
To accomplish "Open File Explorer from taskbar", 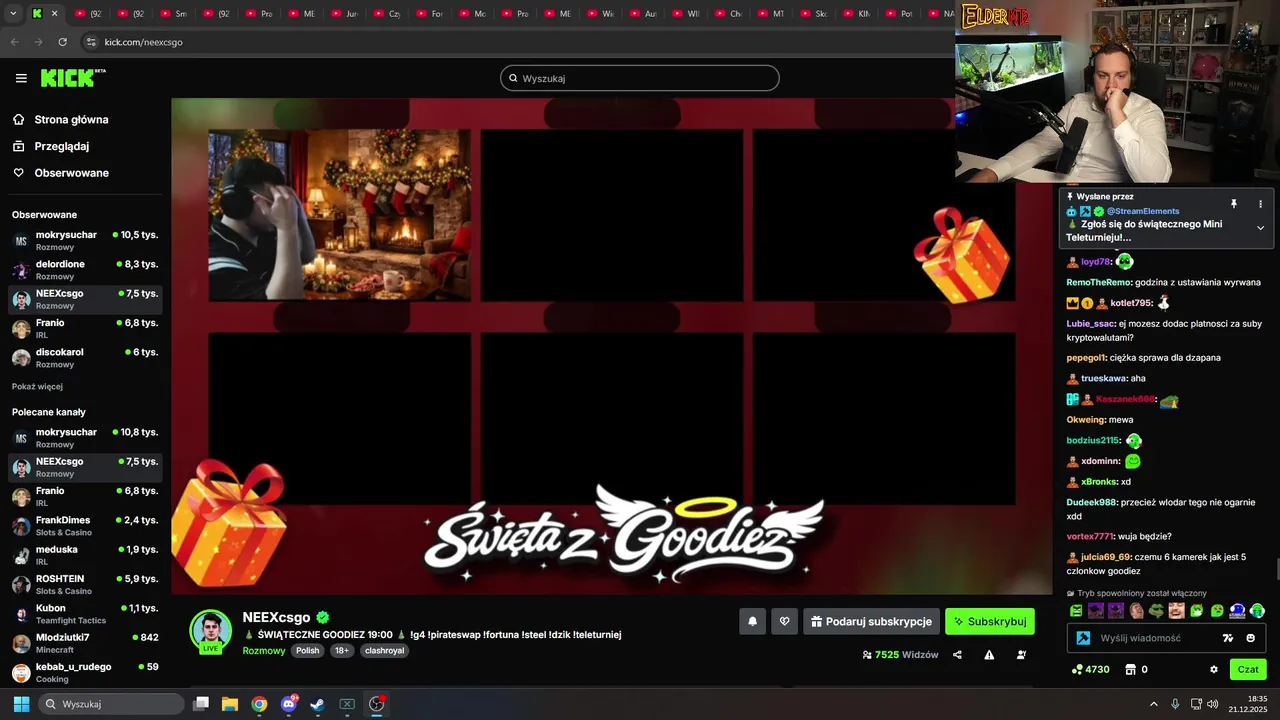I will [x=229, y=704].
